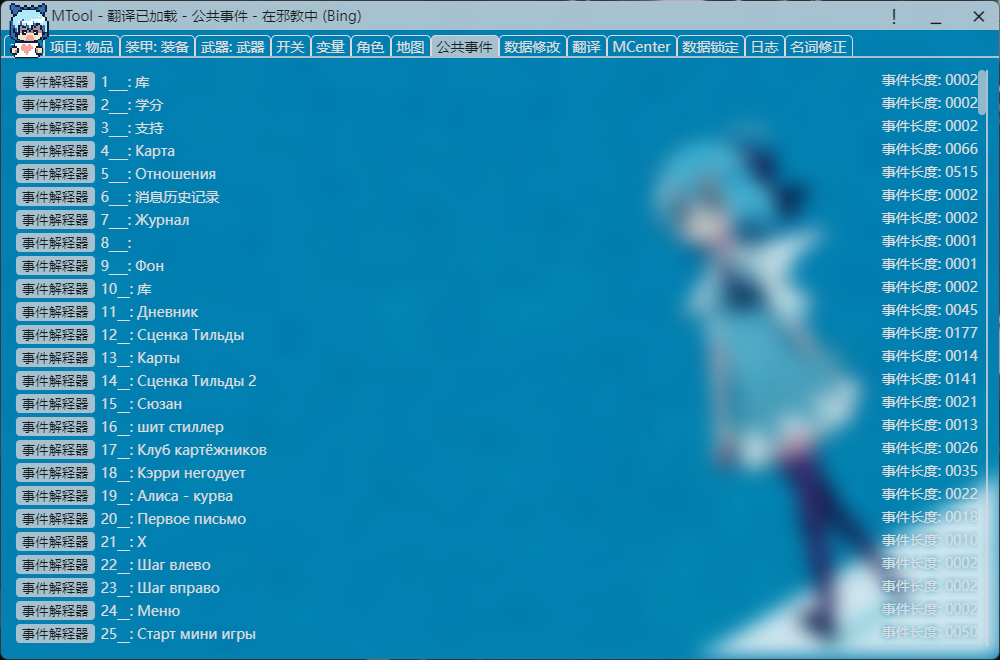Switch to the 角色 tab
This screenshot has width=1000, height=660.
[x=370, y=47]
